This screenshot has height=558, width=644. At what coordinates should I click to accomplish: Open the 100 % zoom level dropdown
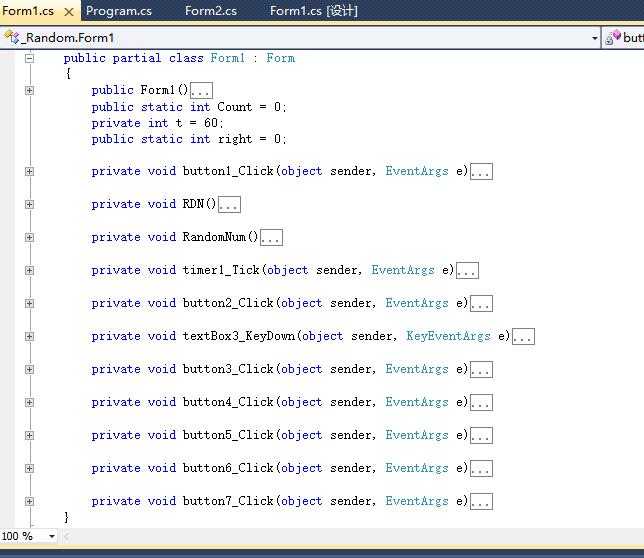52,536
